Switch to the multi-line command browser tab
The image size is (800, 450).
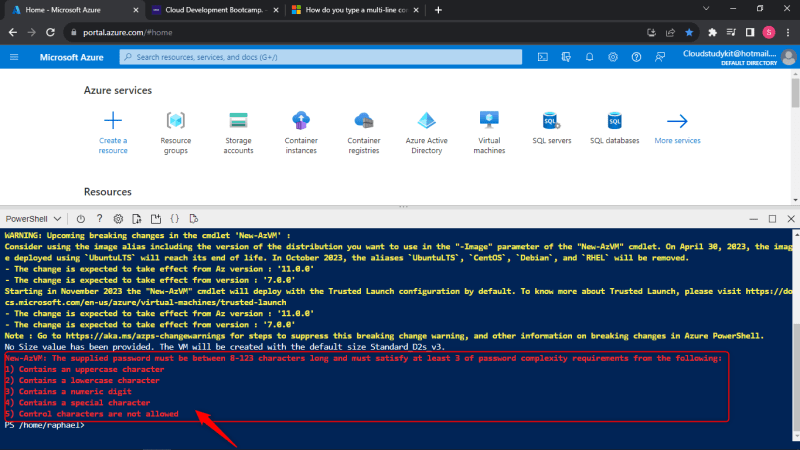tap(356, 10)
